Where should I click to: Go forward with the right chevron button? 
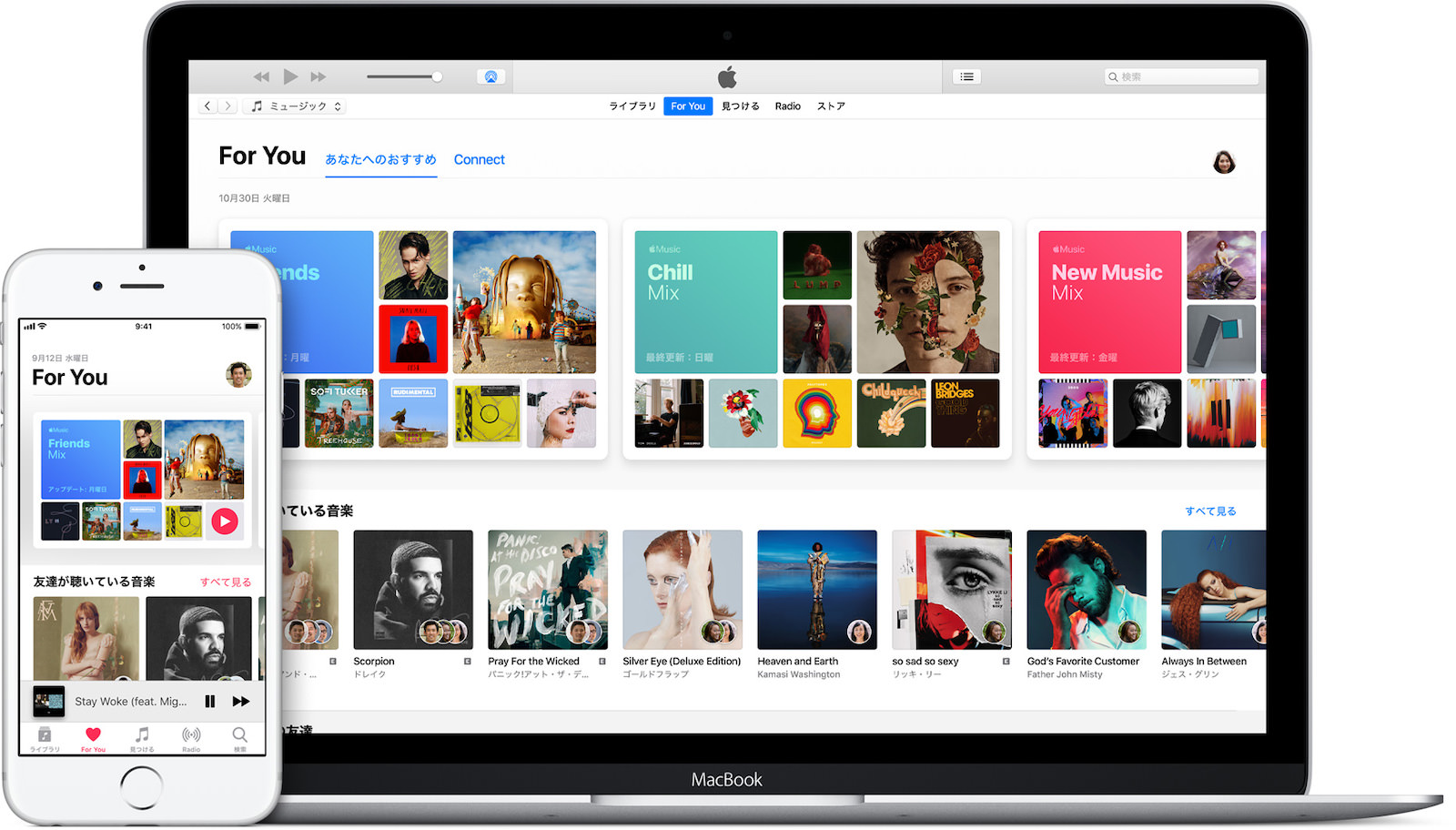pyautogui.click(x=227, y=106)
